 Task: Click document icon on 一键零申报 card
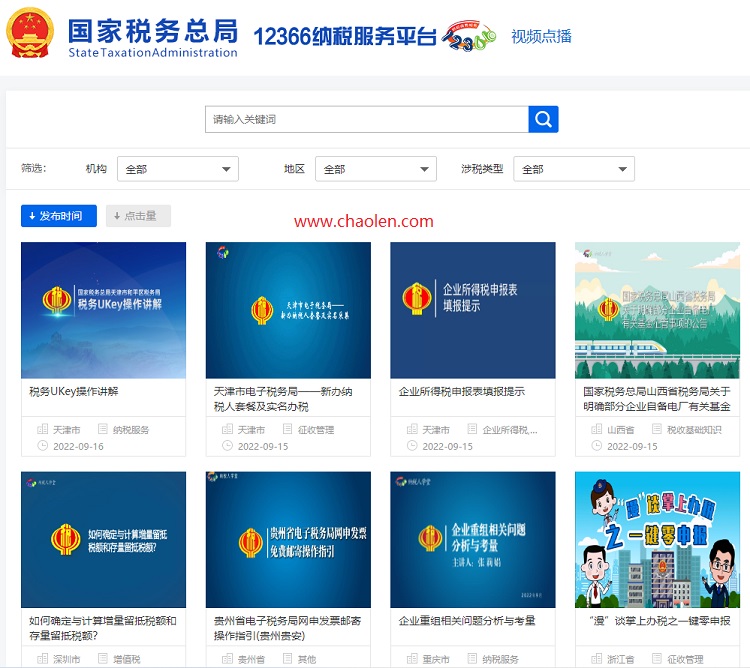tap(657, 658)
